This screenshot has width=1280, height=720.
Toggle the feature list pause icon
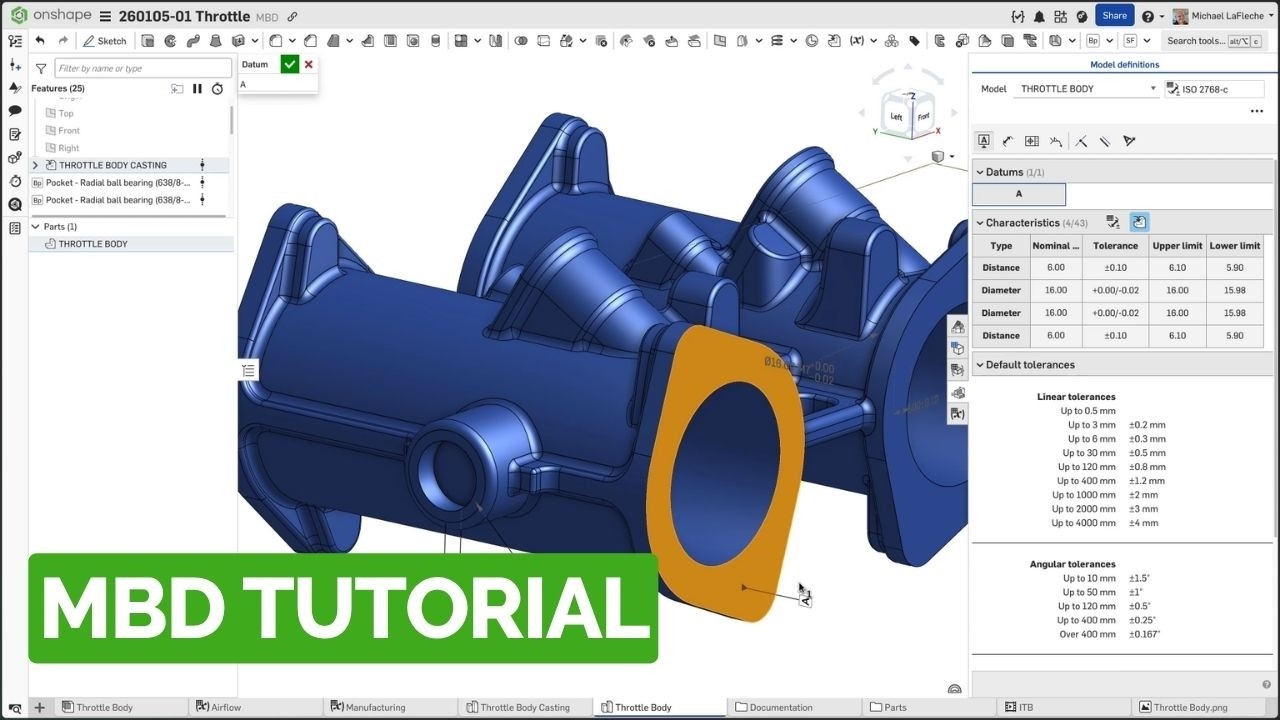pyautogui.click(x=197, y=89)
